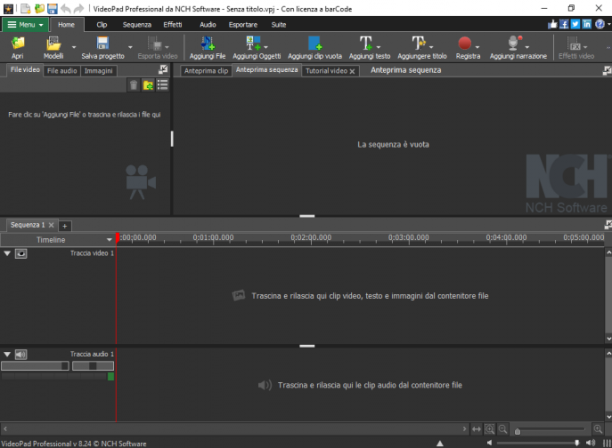
Task: Click the add folder icon in file bin
Action: (148, 85)
